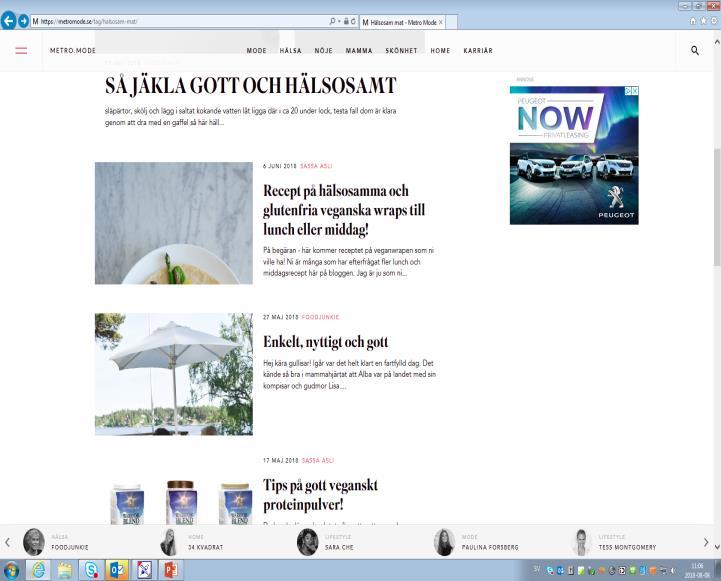The height and width of the screenshot is (581, 721).
Task: Open the taskbar clock showing 11:06
Action: click(x=697, y=570)
